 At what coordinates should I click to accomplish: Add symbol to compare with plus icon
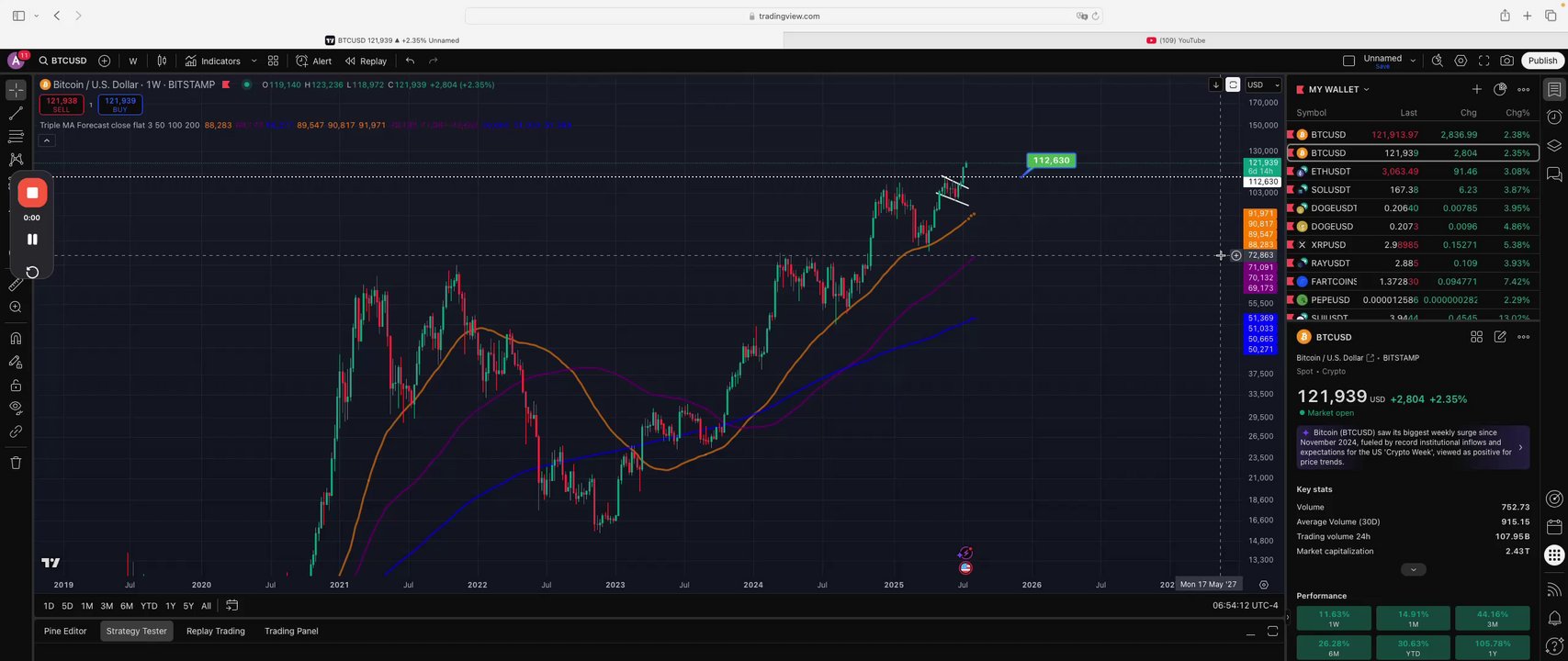click(x=105, y=61)
